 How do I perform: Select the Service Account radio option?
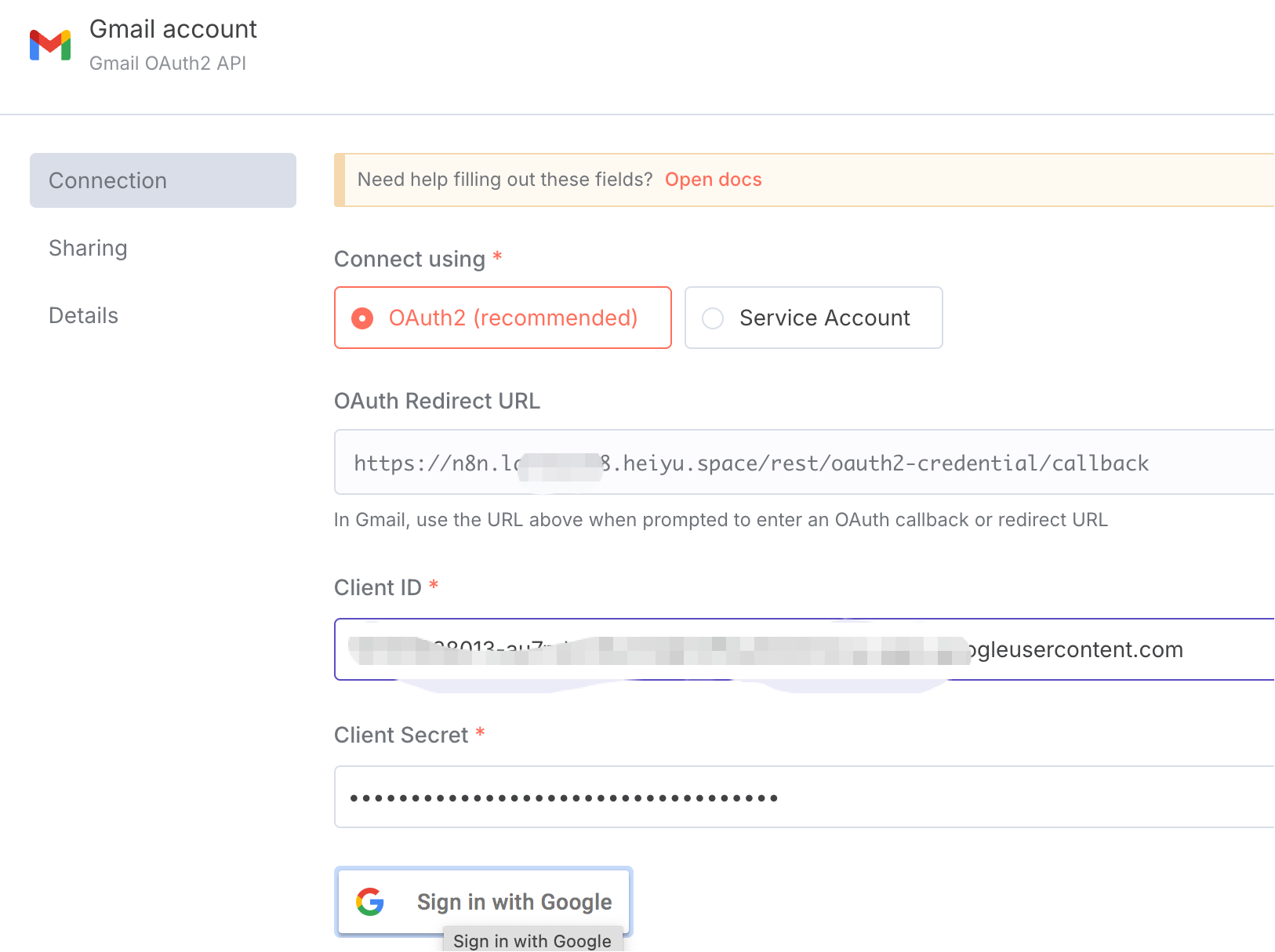click(x=813, y=318)
